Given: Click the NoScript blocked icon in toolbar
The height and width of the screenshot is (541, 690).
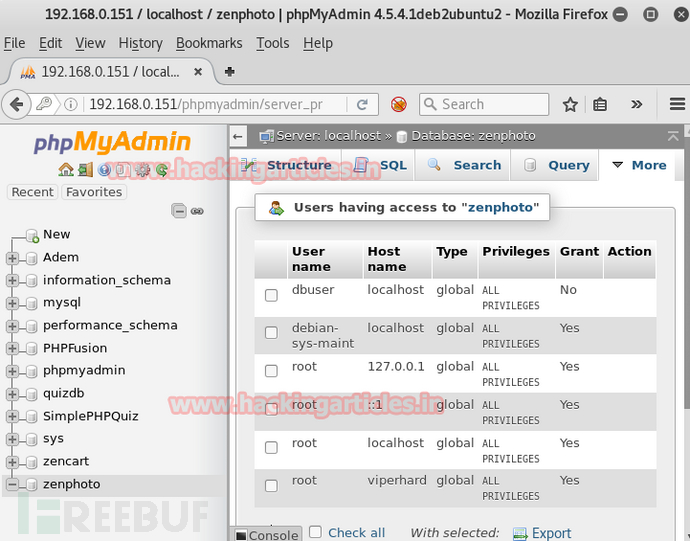Looking at the screenshot, I should pyautogui.click(x=399, y=104).
